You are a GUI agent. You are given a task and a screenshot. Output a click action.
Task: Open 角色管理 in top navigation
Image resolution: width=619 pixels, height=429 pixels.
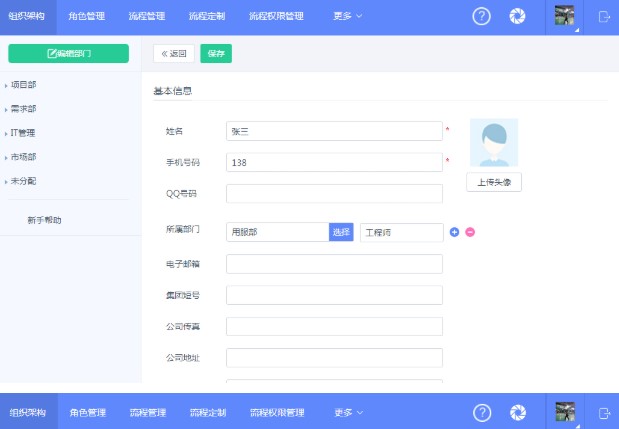[x=86, y=16]
